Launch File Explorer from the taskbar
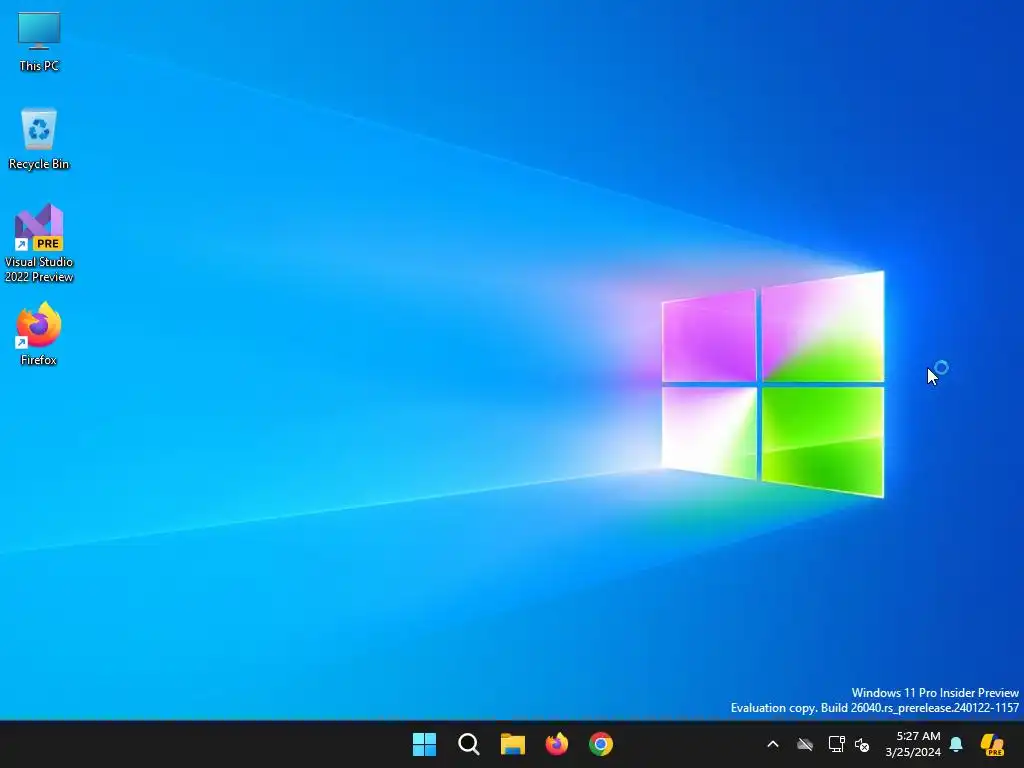Viewport: 1024px width, 768px height. 513,744
